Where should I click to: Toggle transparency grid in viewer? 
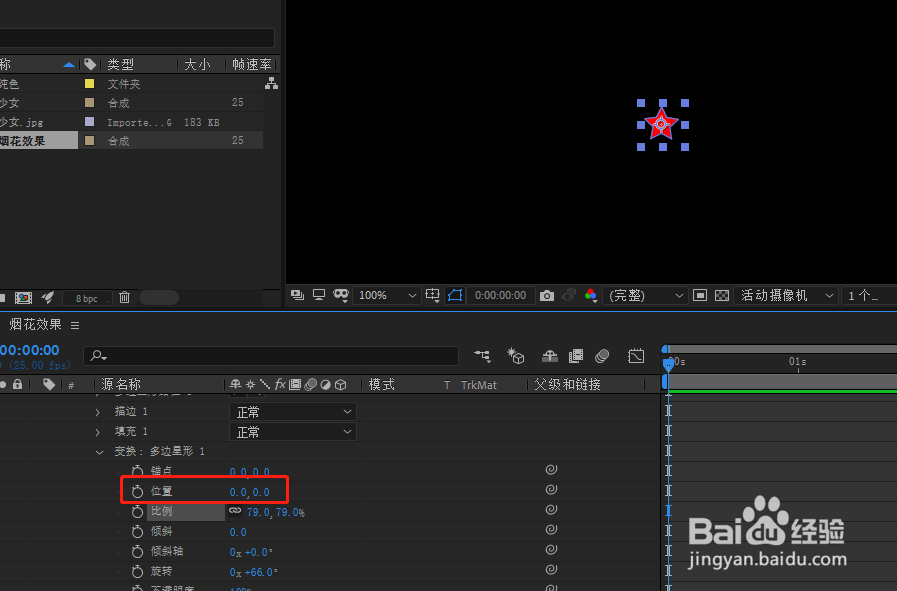pos(722,295)
